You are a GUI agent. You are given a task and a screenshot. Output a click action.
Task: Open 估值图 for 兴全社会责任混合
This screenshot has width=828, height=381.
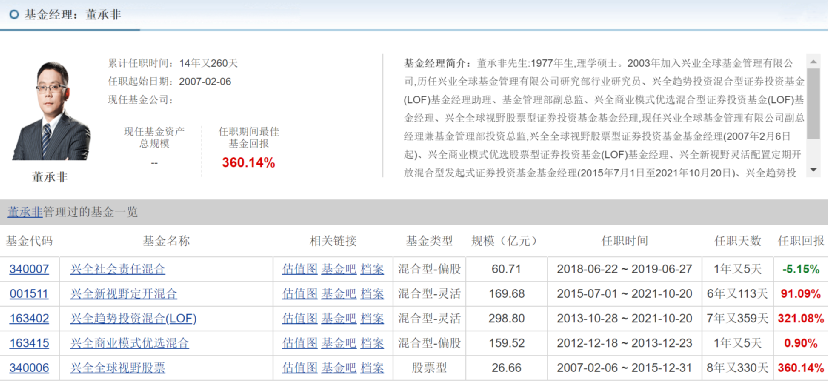click(x=299, y=269)
